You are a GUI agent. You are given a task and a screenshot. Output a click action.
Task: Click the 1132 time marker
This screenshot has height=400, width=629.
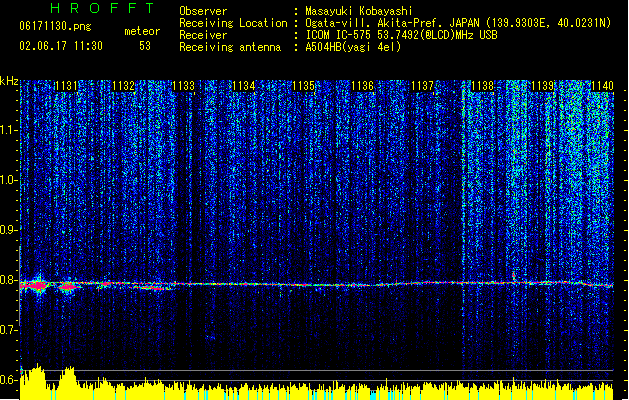(x=124, y=86)
